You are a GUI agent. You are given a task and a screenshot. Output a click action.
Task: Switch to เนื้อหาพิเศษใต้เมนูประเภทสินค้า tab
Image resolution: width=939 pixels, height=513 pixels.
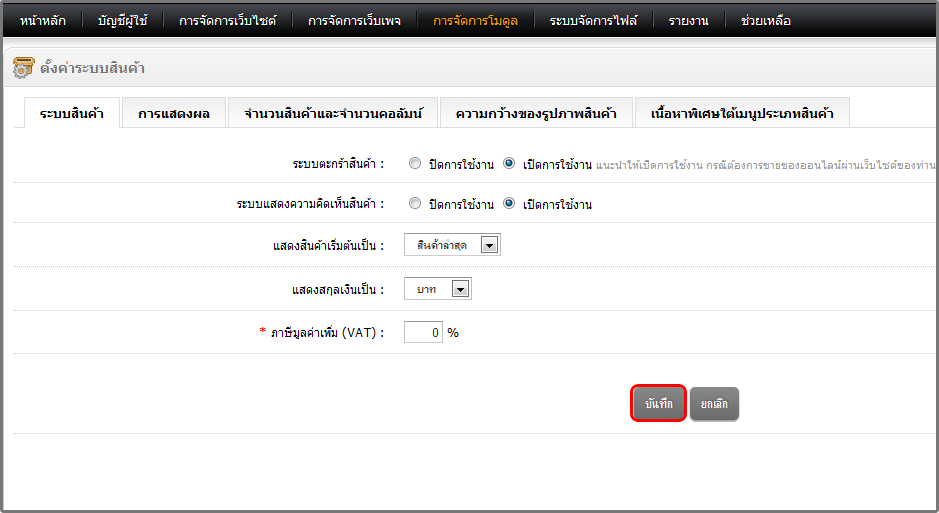pos(742,113)
